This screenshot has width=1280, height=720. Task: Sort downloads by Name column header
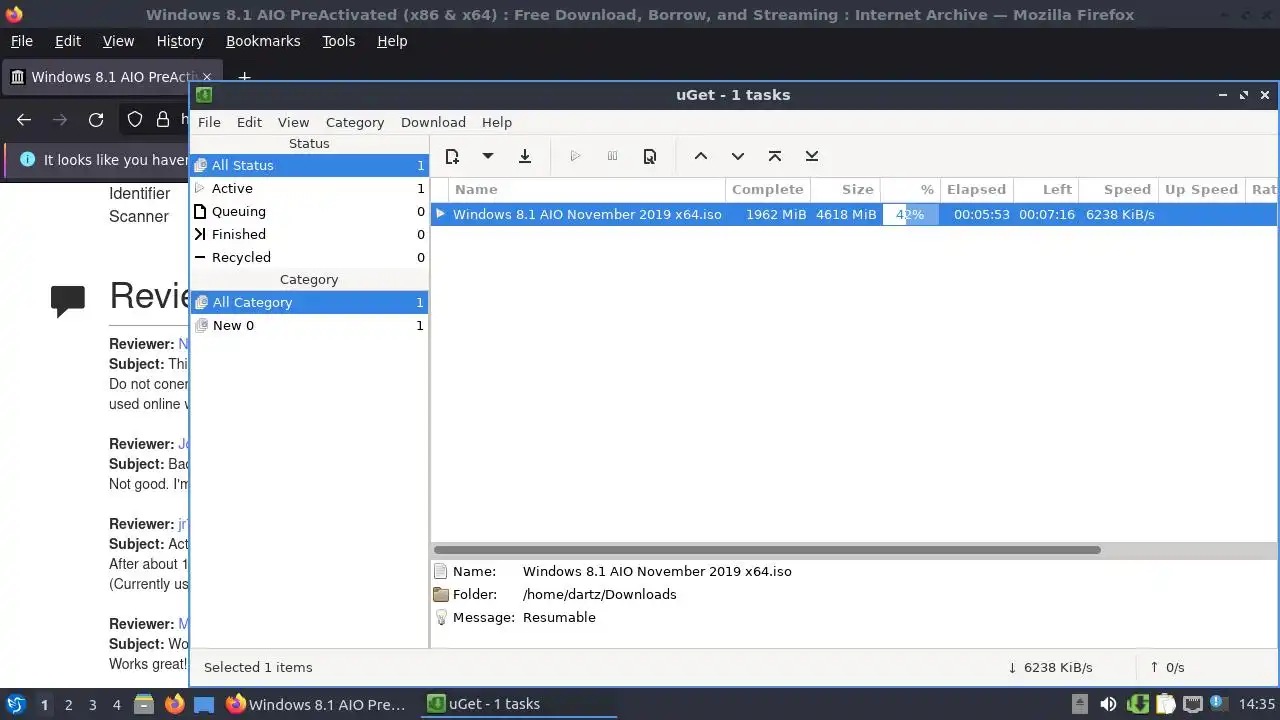[x=587, y=189]
